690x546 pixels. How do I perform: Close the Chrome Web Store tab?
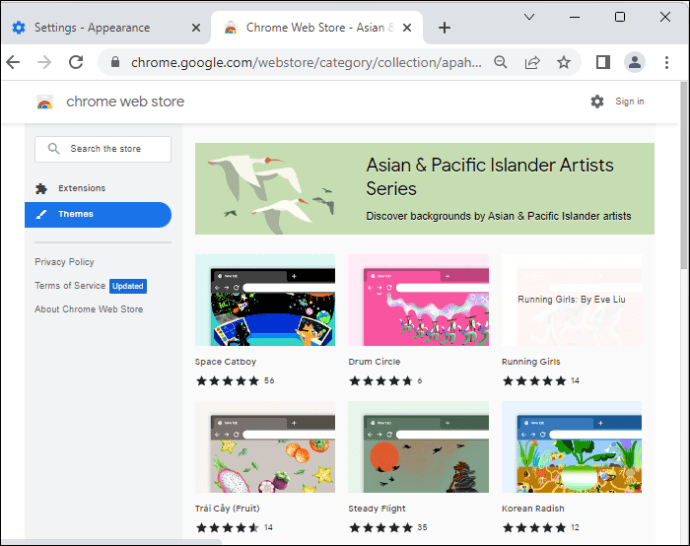point(407,28)
